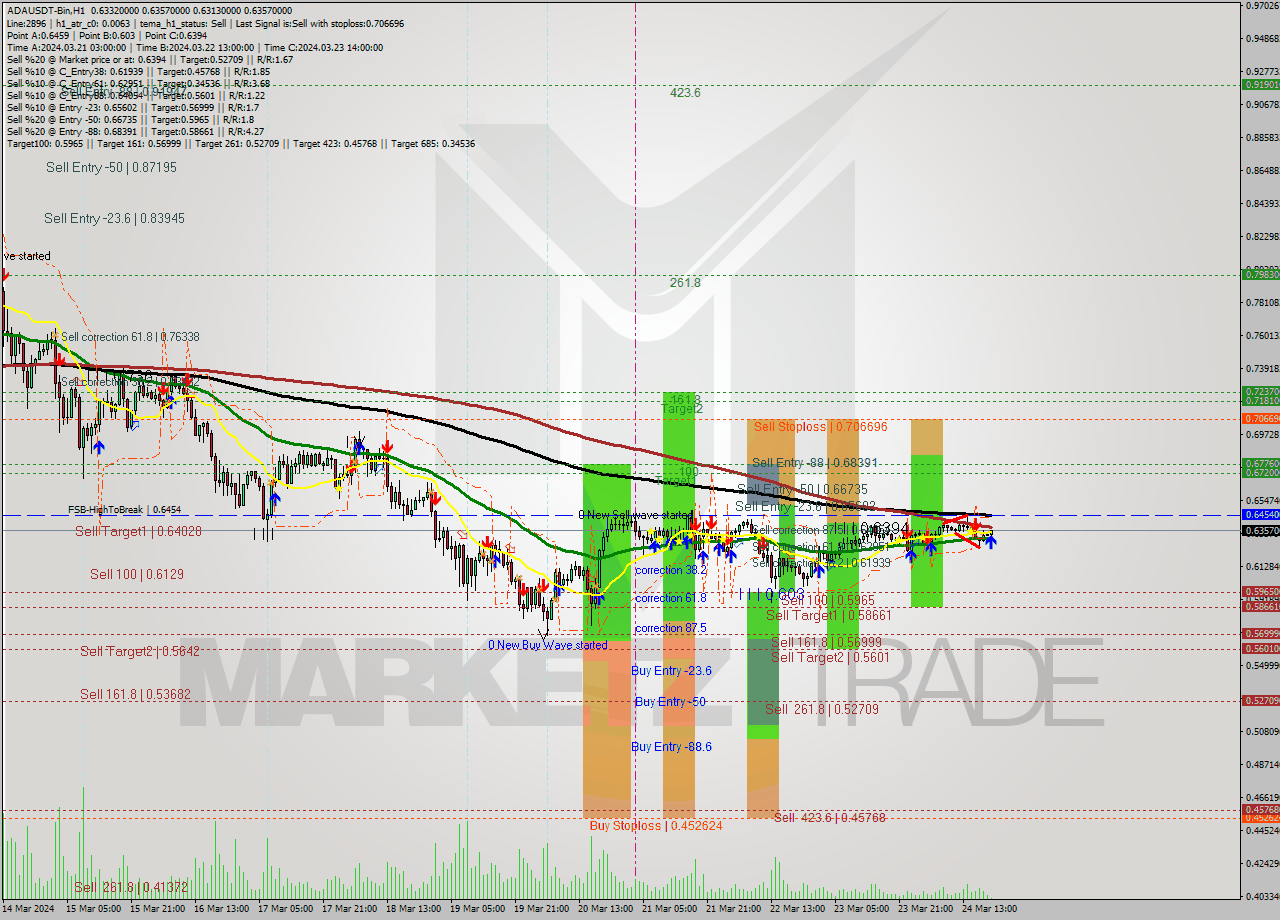Select the "24 Mar 13:00" time axis label

click(x=990, y=908)
